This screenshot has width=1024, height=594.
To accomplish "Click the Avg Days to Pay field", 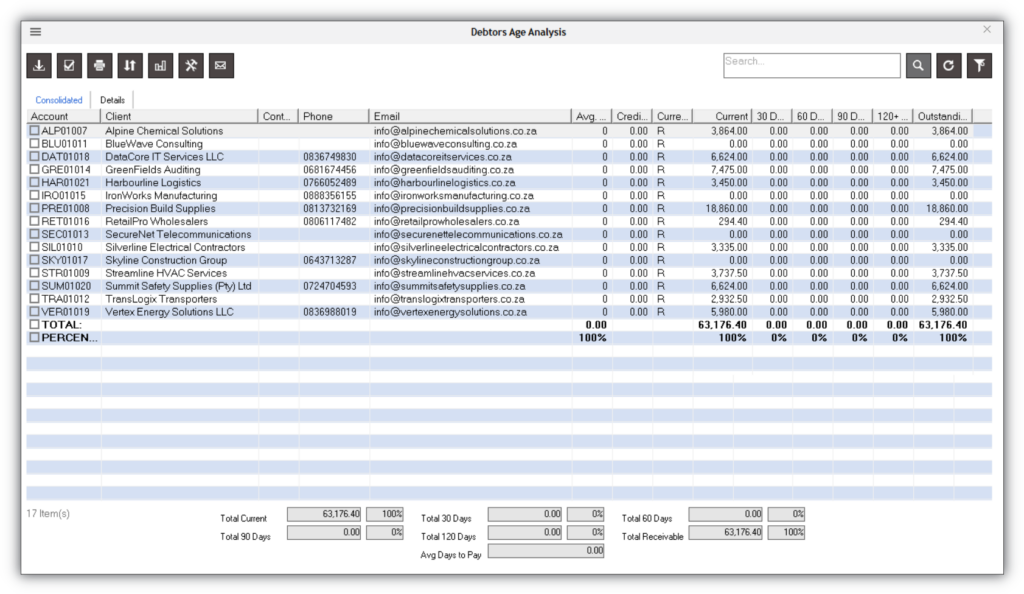I will [546, 551].
